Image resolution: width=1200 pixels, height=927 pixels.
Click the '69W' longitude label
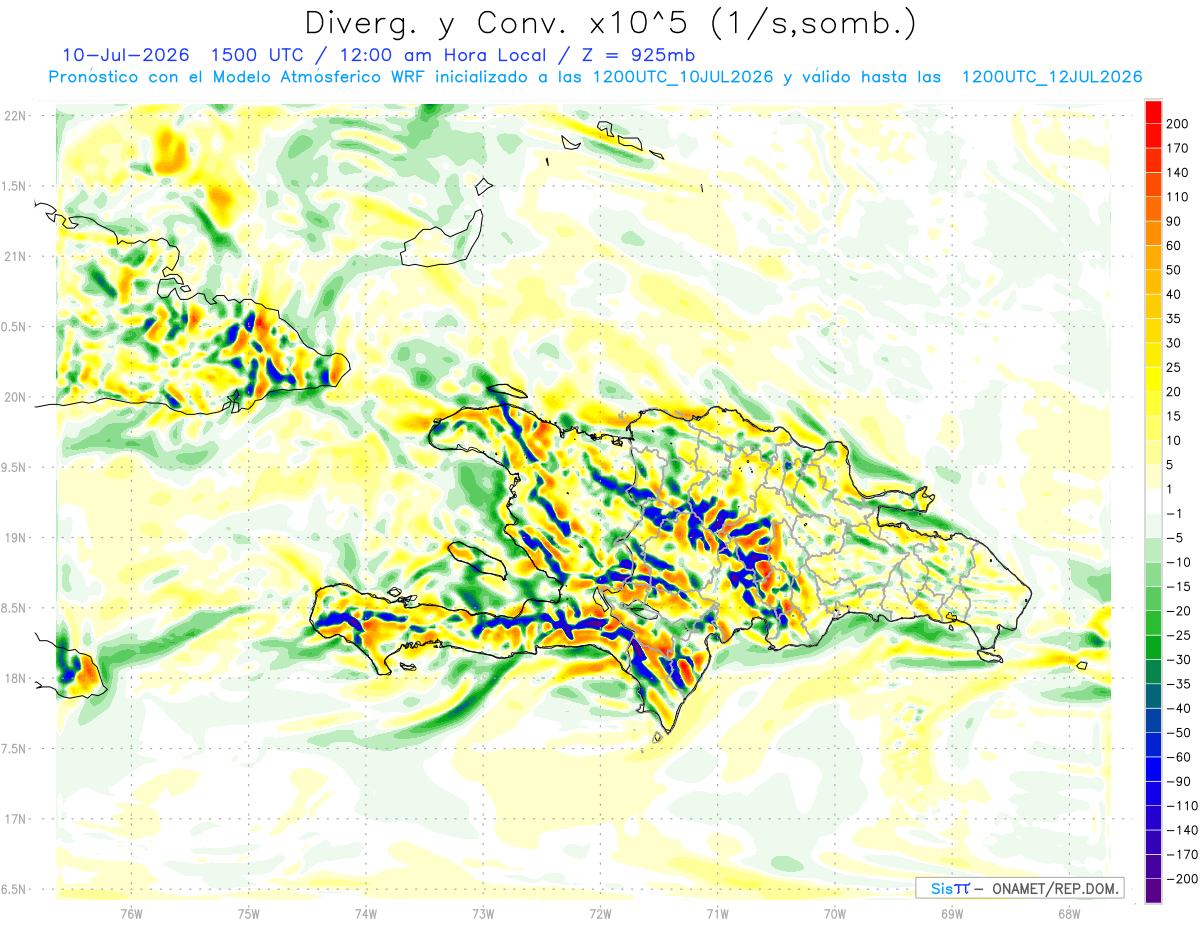click(x=951, y=913)
